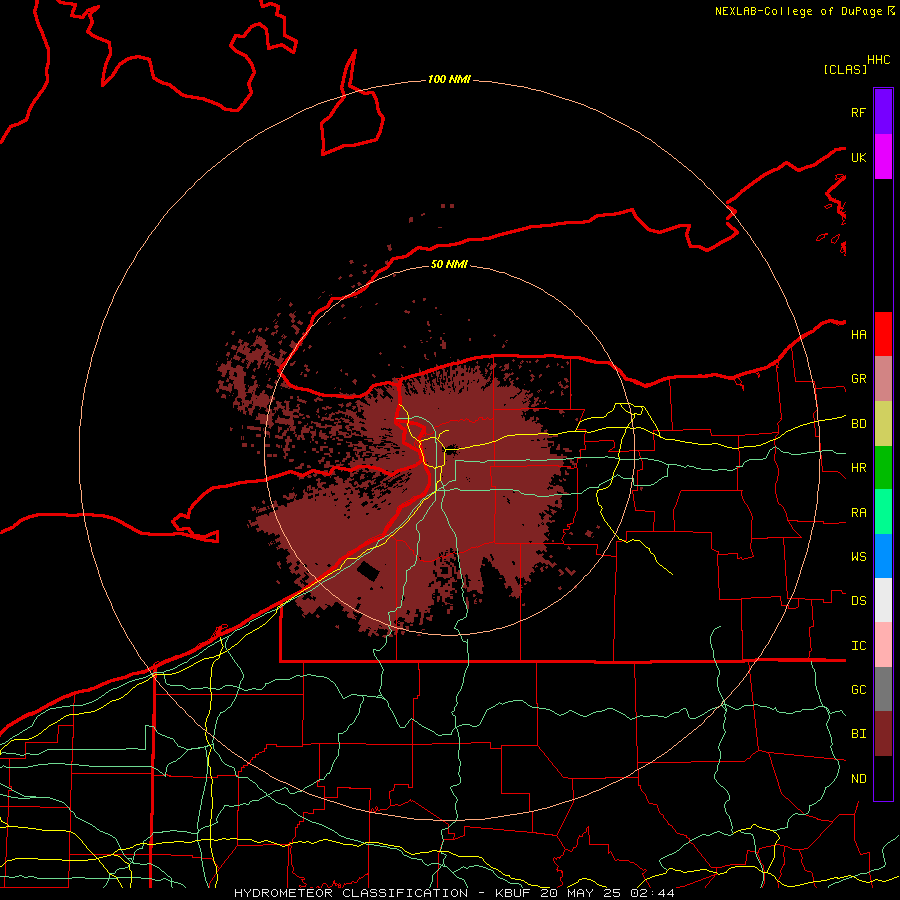This screenshot has width=900, height=900.
Task: Click the "[CLAS]" legend unit label
Action: pyautogui.click(x=845, y=69)
